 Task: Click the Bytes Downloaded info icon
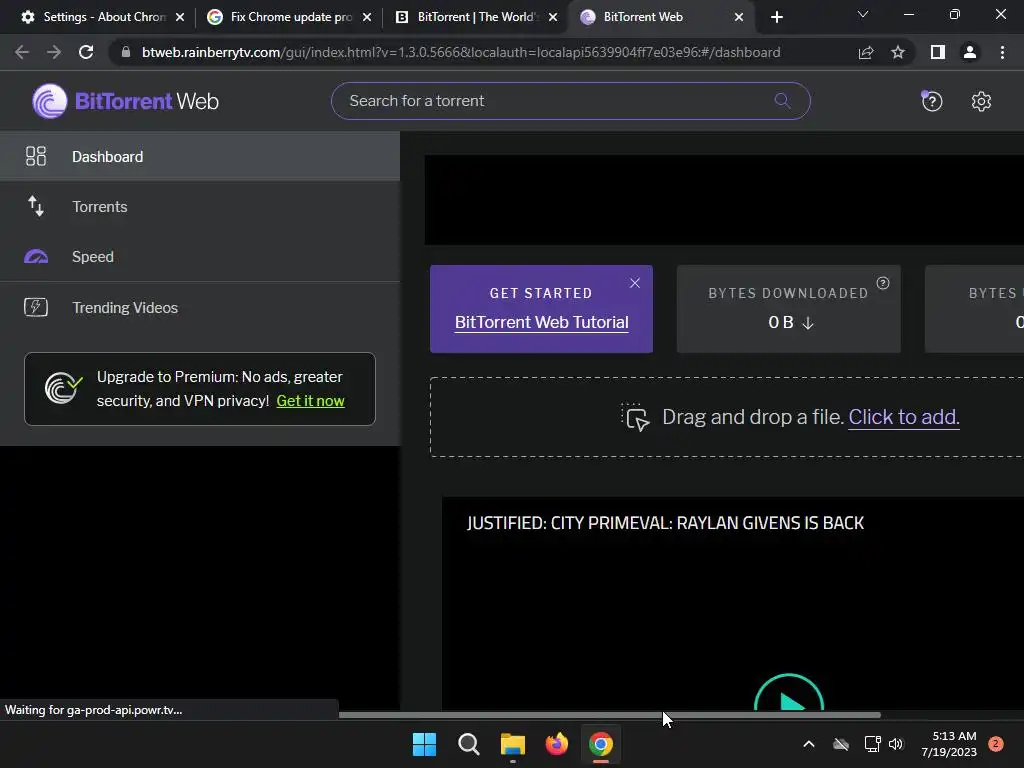pos(883,283)
